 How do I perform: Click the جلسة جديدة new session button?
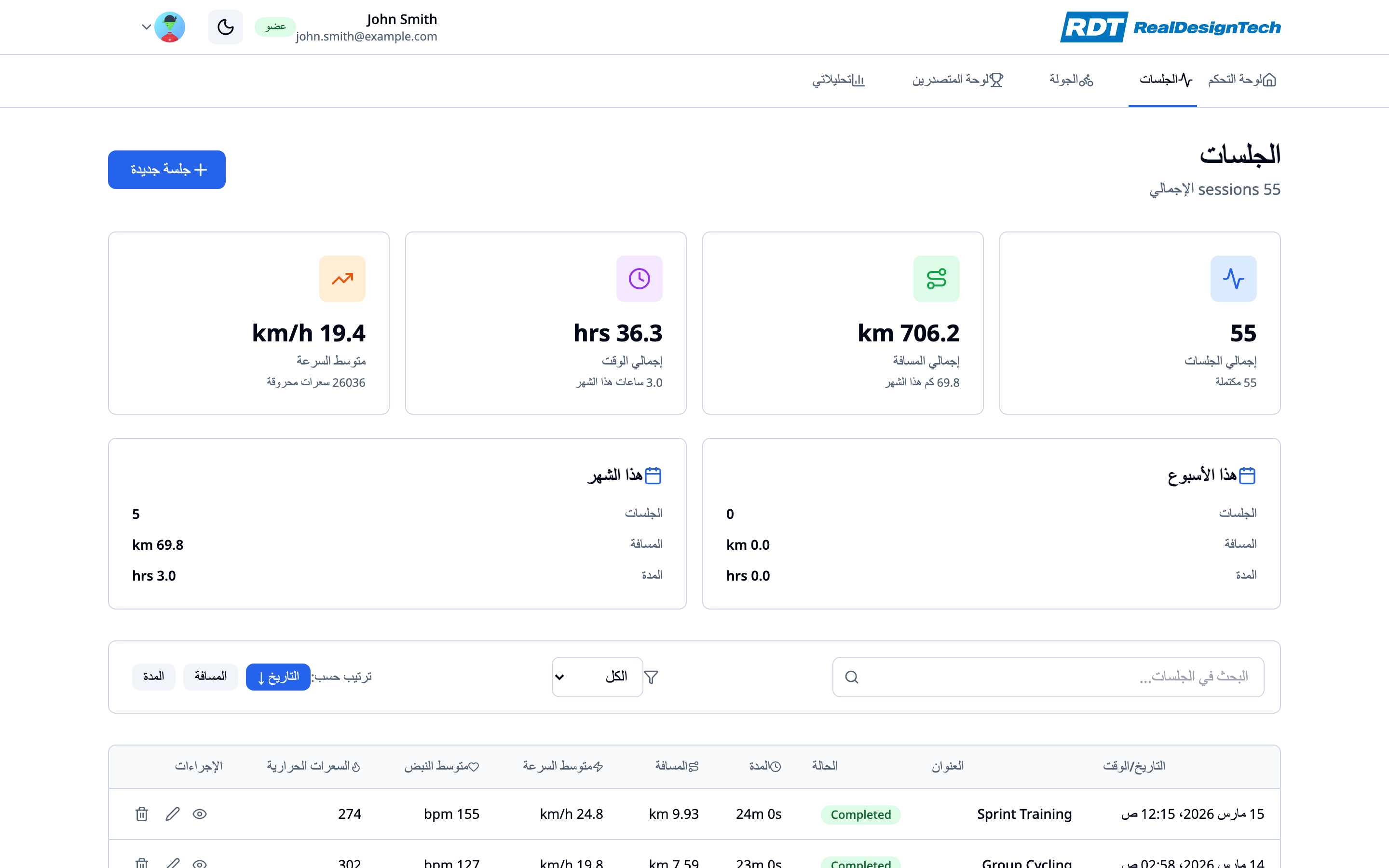tap(167, 169)
